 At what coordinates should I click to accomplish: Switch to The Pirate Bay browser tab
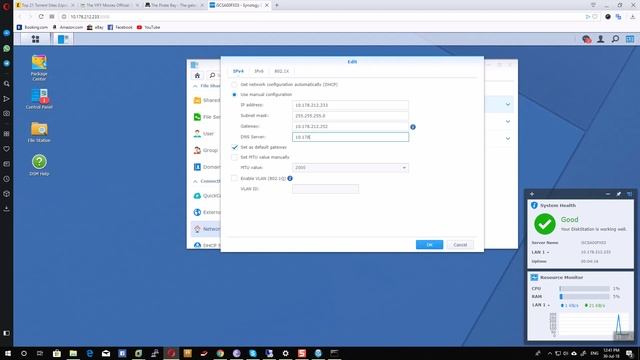pyautogui.click(x=175, y=5)
